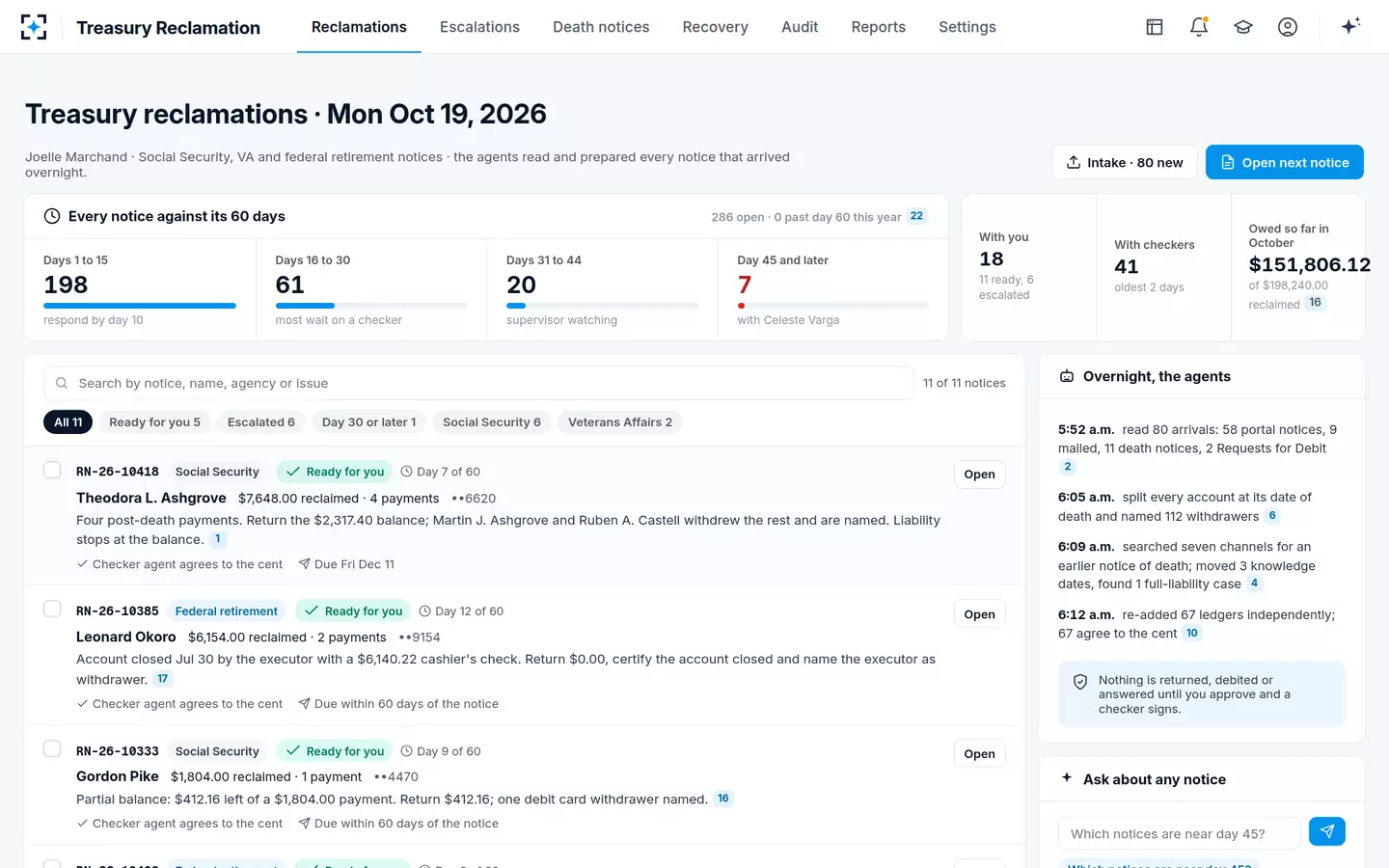Click the Days 45 and later card
1389x868 pixels.
click(833, 289)
